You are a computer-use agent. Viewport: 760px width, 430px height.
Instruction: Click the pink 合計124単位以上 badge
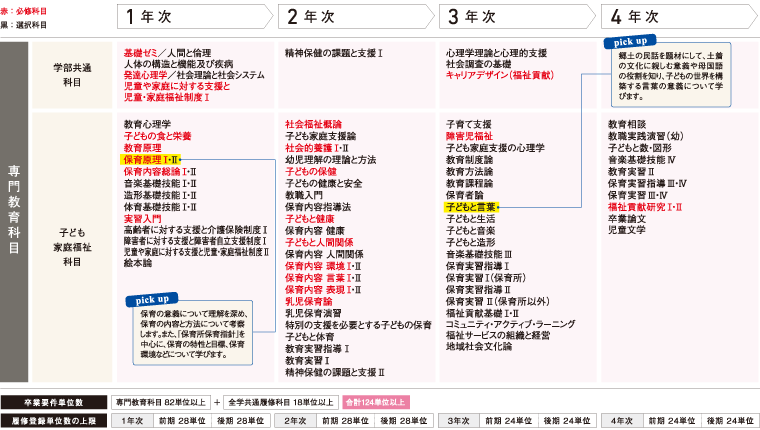tap(376, 402)
